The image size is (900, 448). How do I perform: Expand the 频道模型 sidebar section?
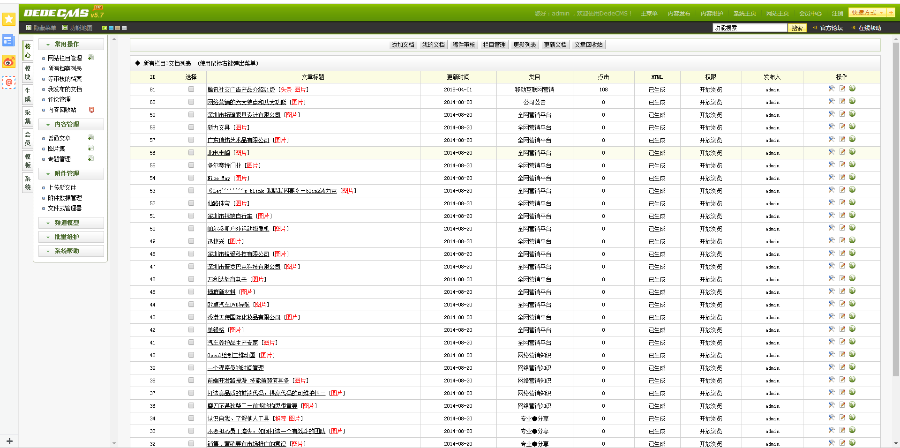point(73,222)
